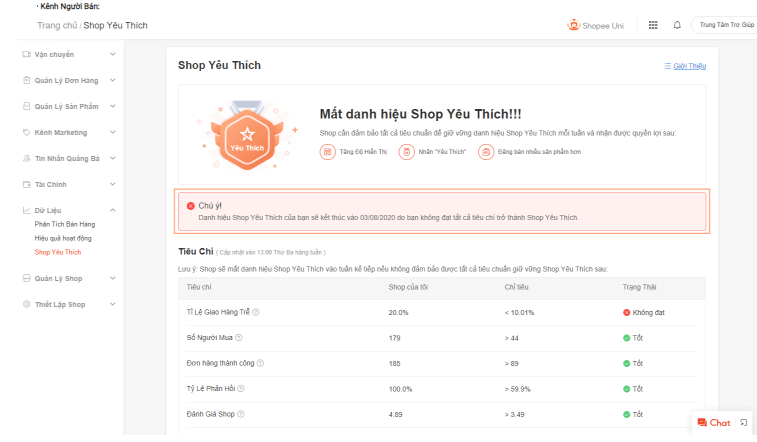The image size is (757, 442).
Task: Click the Nhãn Yêu Thích badge icon
Action: click(406, 152)
